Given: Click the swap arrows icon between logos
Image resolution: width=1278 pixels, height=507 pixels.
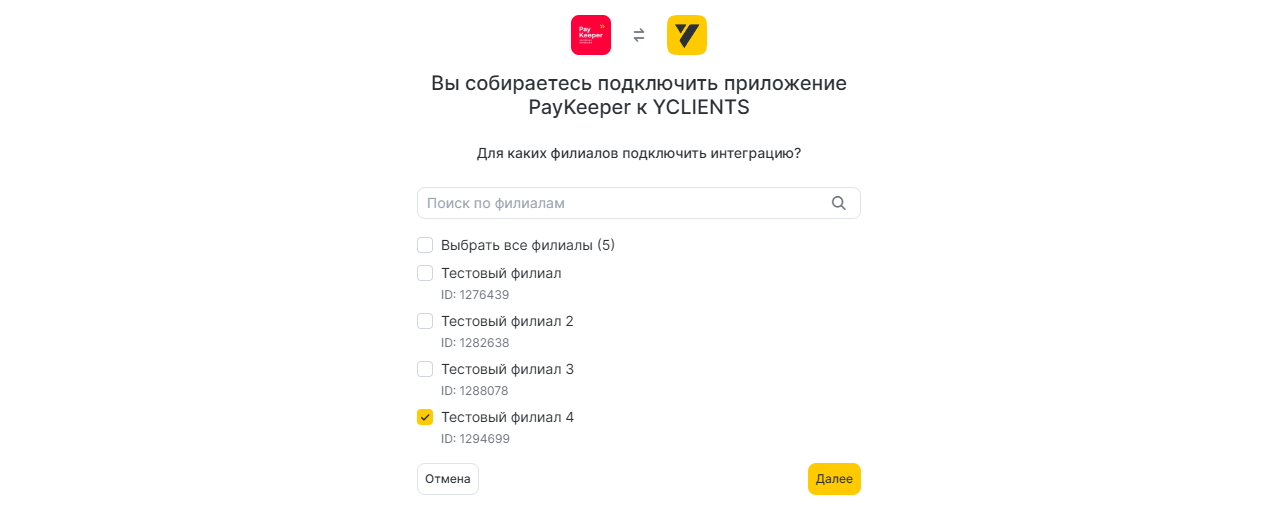Looking at the screenshot, I should 639,36.
